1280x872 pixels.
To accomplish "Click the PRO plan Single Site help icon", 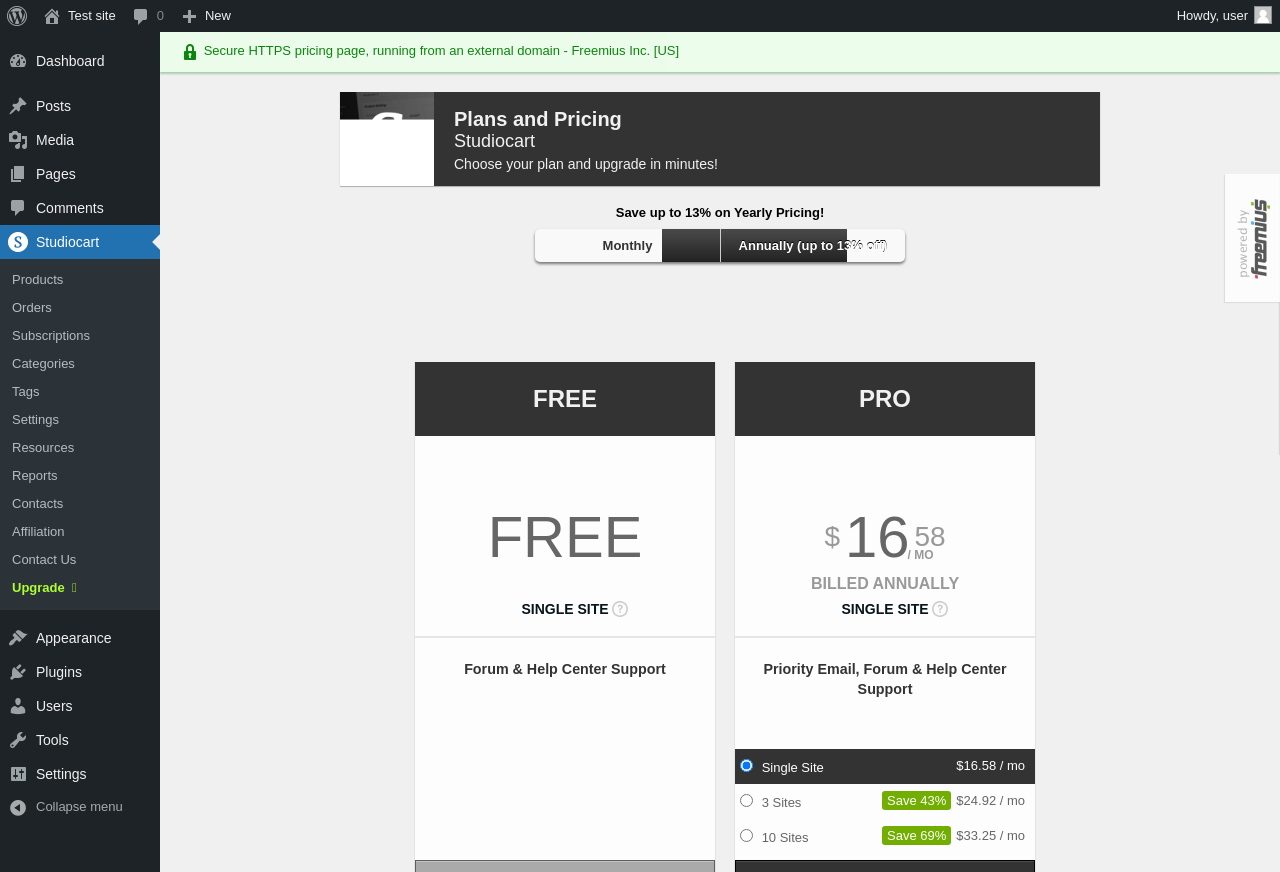I will [x=940, y=609].
